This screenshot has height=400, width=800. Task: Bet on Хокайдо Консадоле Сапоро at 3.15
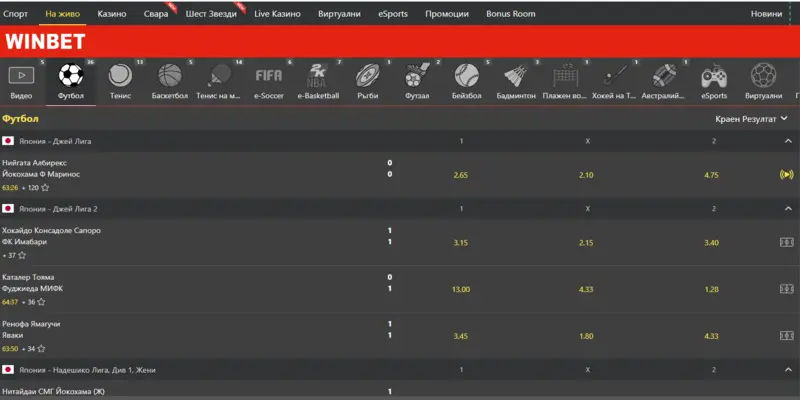[461, 243]
